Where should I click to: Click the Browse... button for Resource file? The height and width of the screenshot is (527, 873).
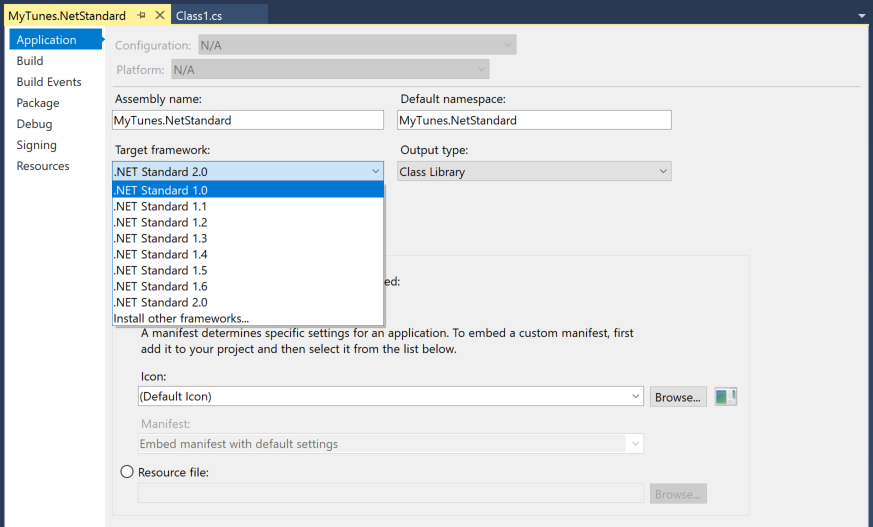point(678,494)
